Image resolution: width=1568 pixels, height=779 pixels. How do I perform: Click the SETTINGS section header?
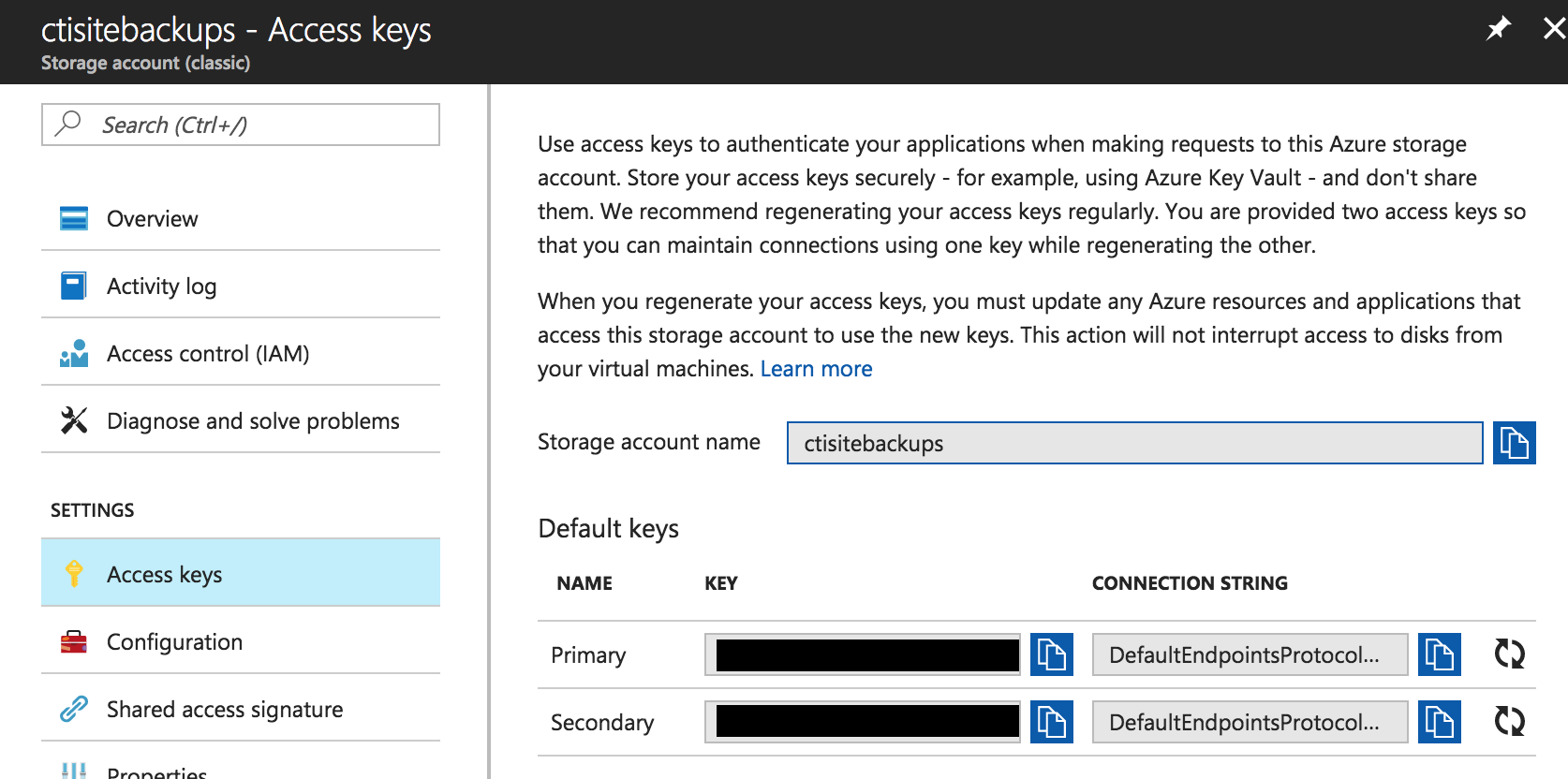click(x=92, y=510)
